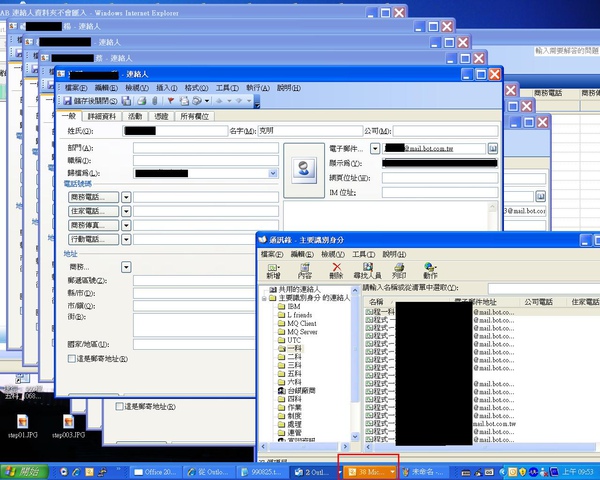The height and width of the screenshot is (480, 600).
Task: Check 這是郵寄地址 in the front contact window
Action: pyautogui.click(x=72, y=359)
